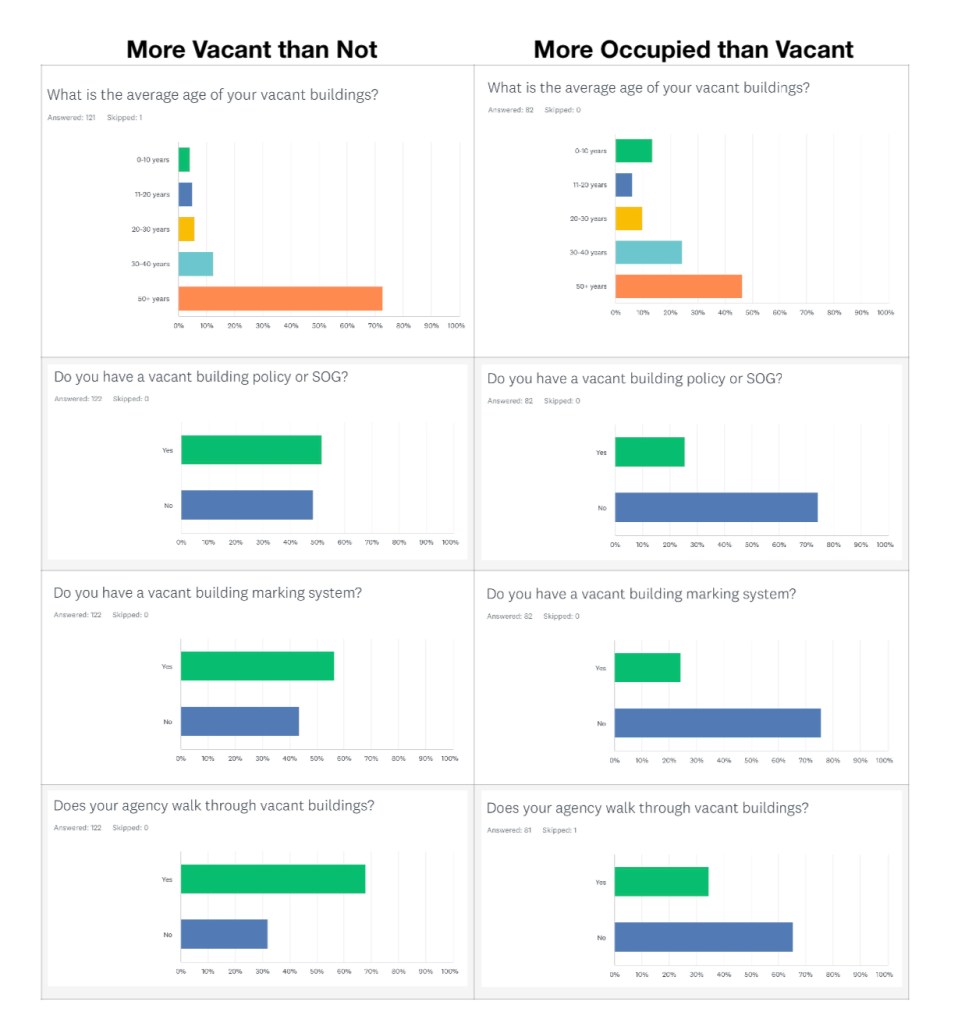Screen dimensions: 965x1023
Task: Click "Skipped: 1" in the right walk-through chart
Action: [x=559, y=830]
